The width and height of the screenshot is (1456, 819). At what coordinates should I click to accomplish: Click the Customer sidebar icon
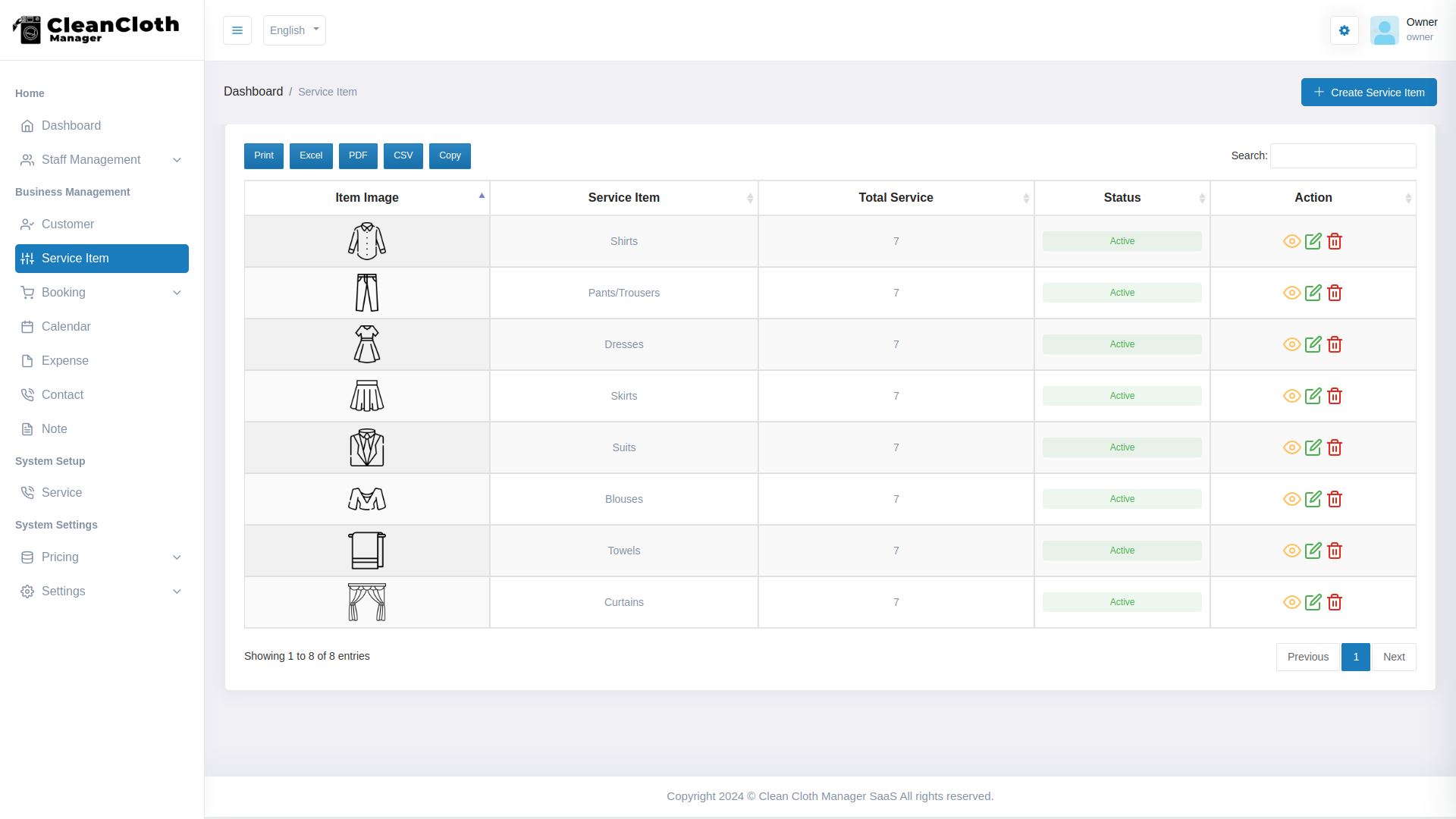(27, 224)
